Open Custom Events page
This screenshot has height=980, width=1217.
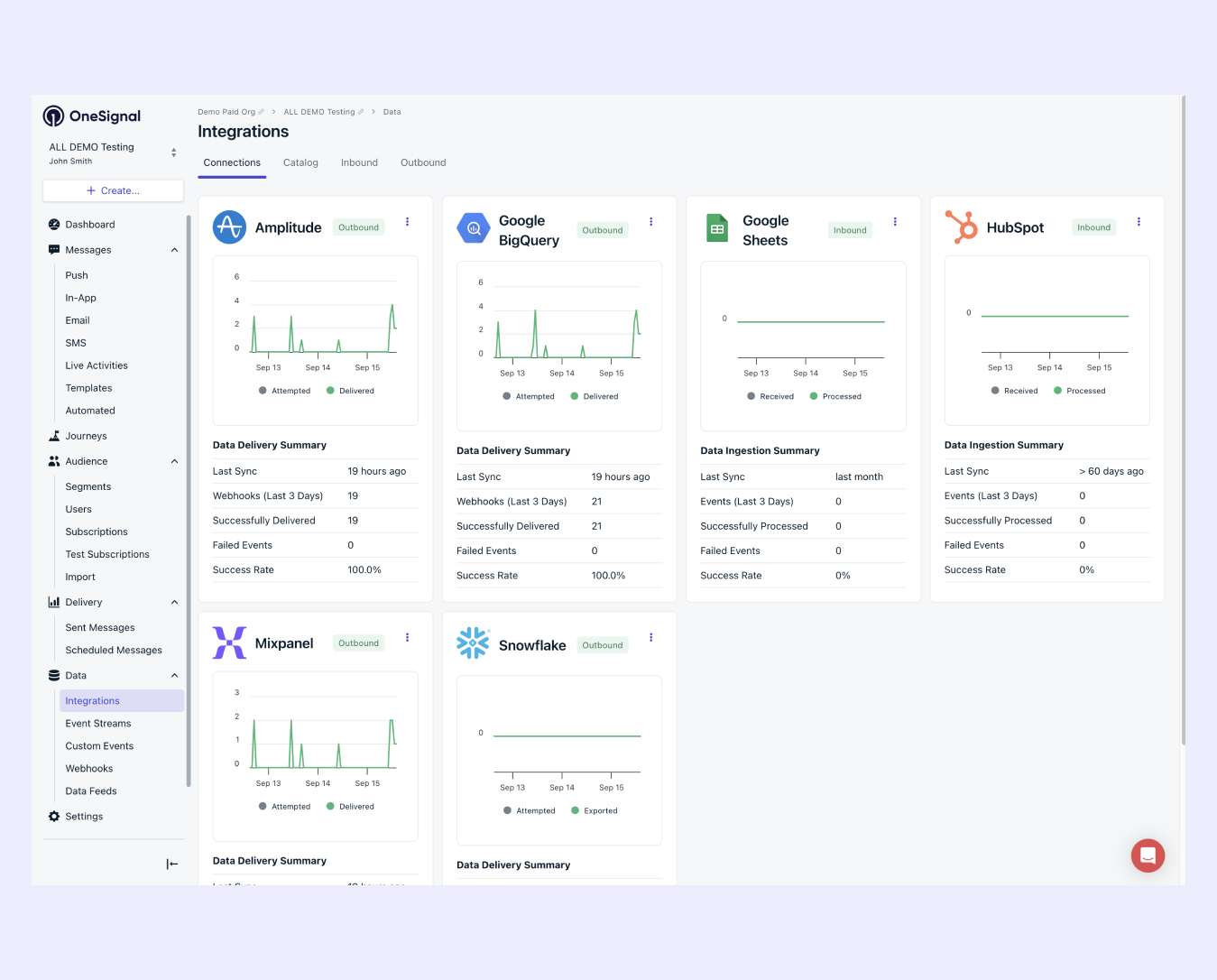click(x=99, y=745)
